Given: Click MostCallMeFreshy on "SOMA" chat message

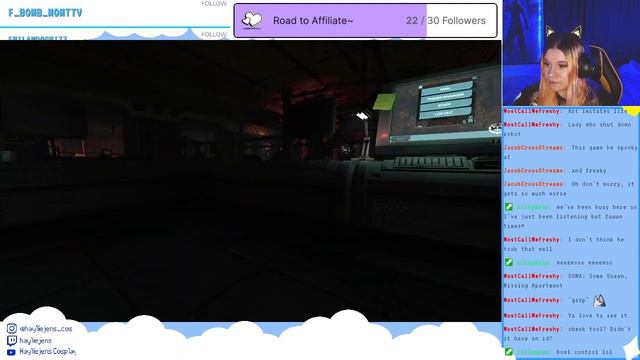Looking at the screenshot, I should point(532,276).
